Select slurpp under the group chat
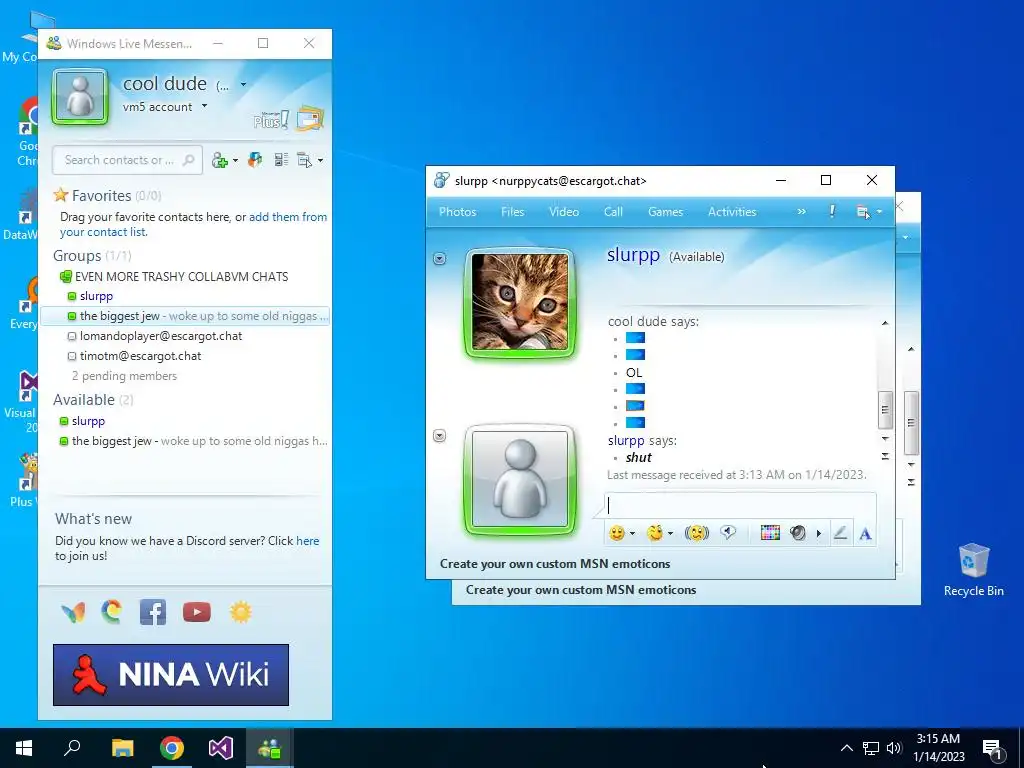Screen dimensions: 1024x768 [x=96, y=296]
